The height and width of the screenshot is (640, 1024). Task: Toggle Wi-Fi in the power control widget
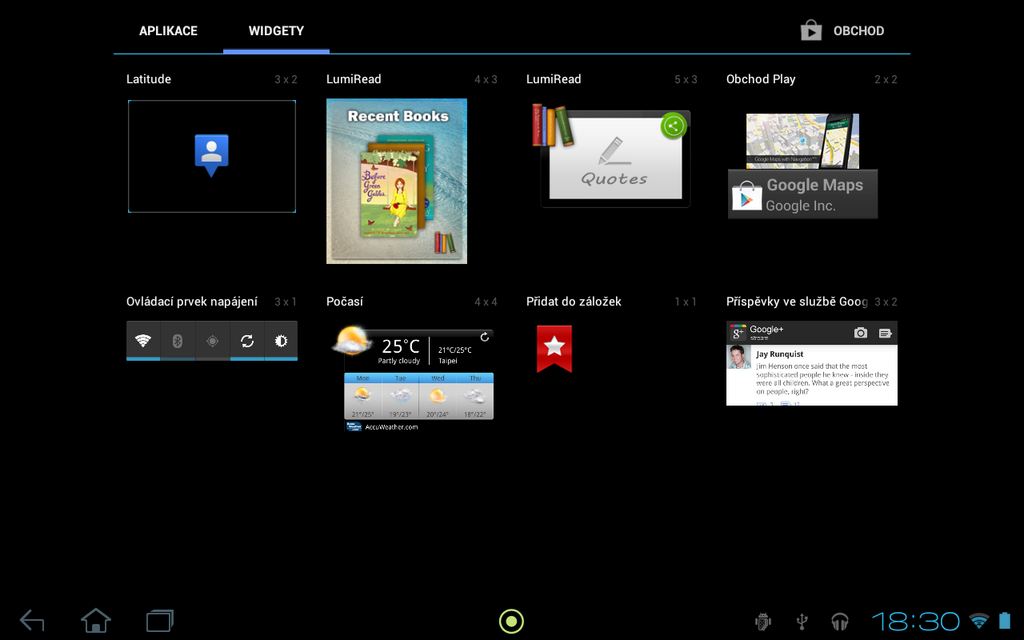click(x=142, y=341)
